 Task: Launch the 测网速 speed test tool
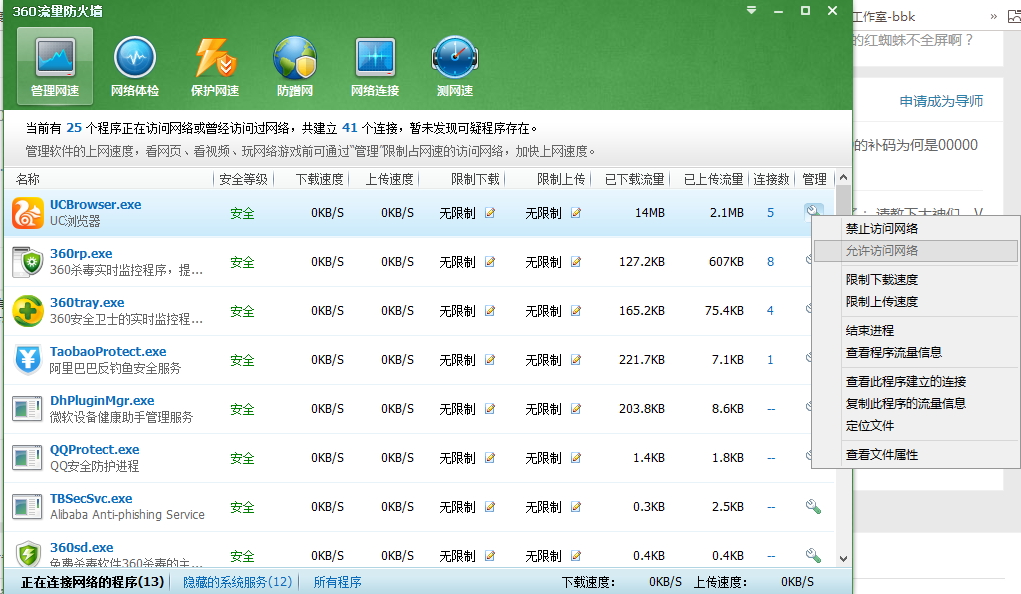455,66
